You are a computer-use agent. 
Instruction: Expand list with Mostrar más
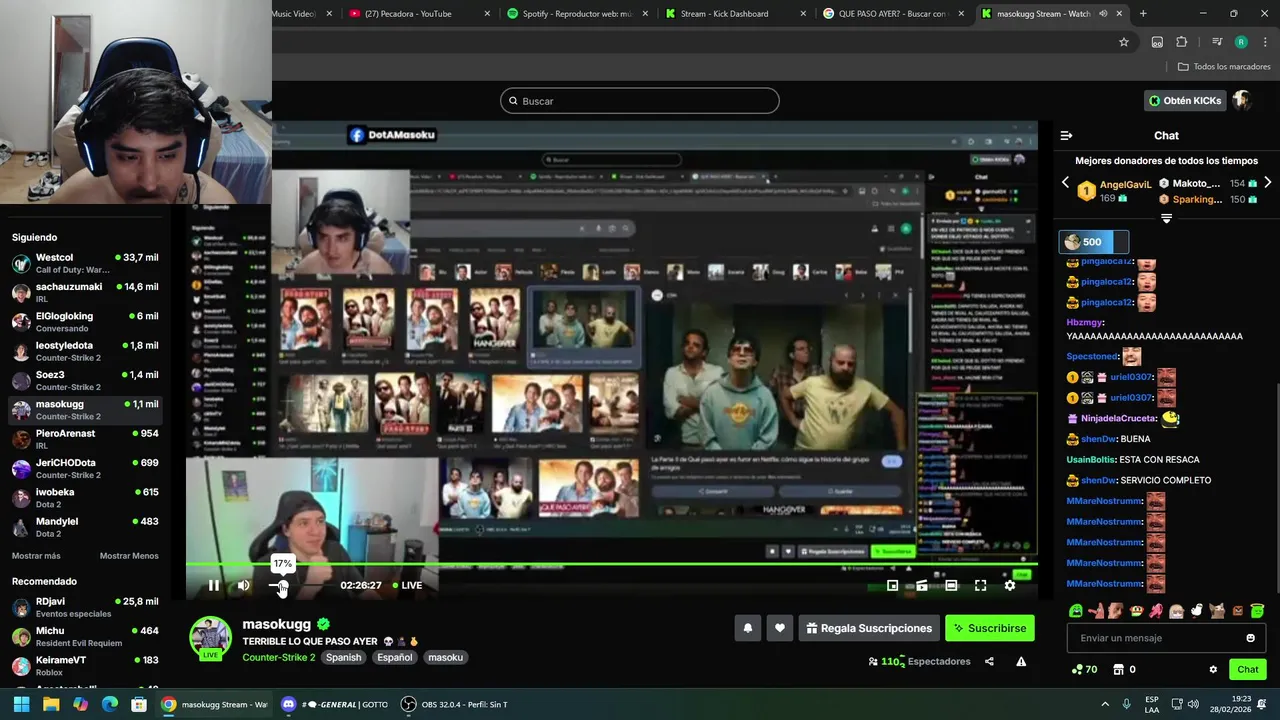coord(36,556)
